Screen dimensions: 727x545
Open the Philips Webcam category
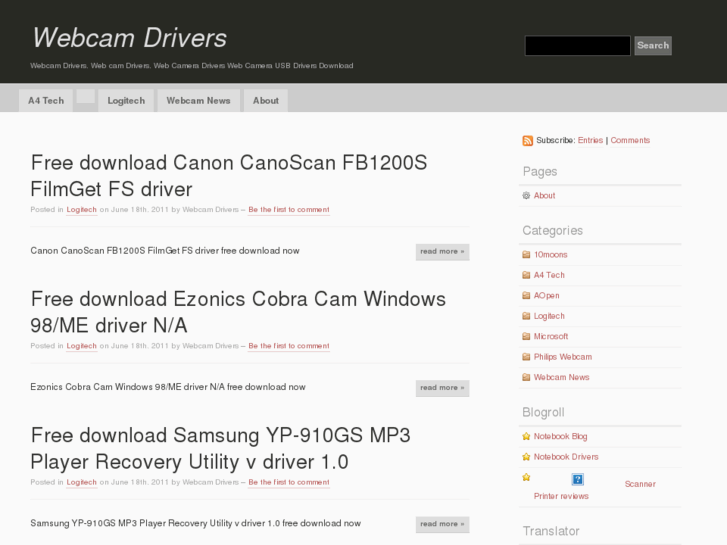click(563, 357)
